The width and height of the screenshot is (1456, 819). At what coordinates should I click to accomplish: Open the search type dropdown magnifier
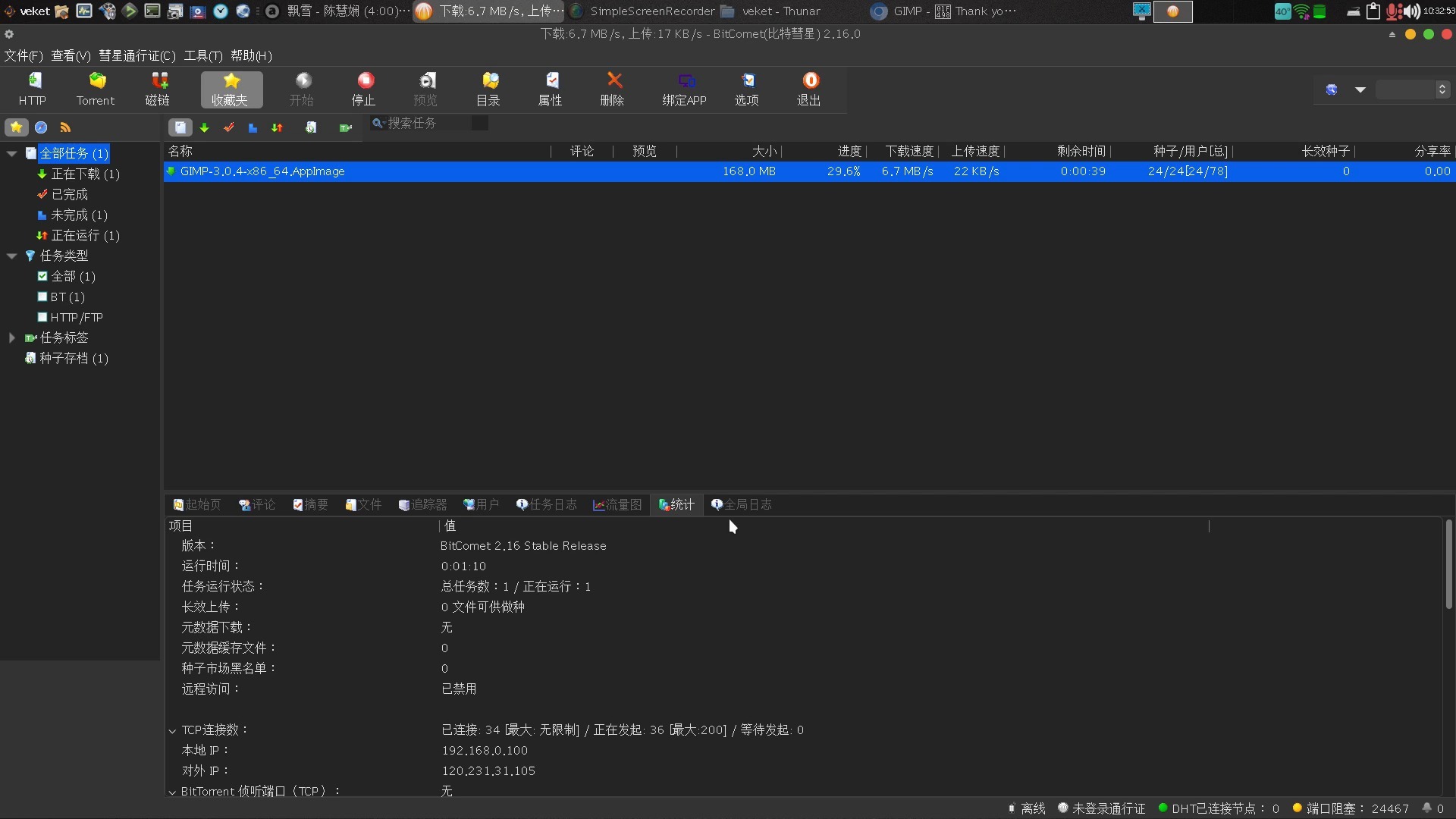(x=378, y=123)
